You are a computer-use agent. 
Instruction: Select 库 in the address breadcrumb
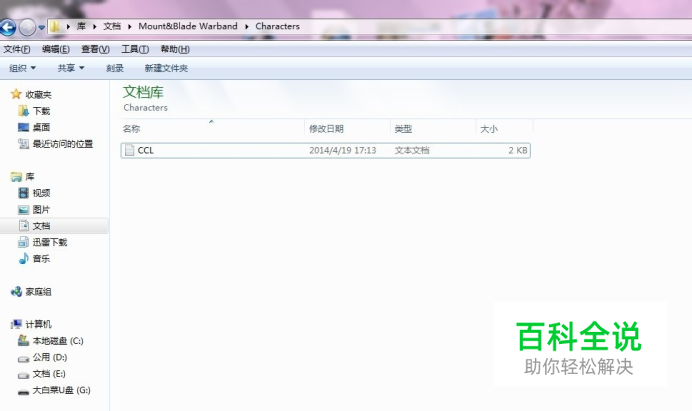click(x=81, y=26)
